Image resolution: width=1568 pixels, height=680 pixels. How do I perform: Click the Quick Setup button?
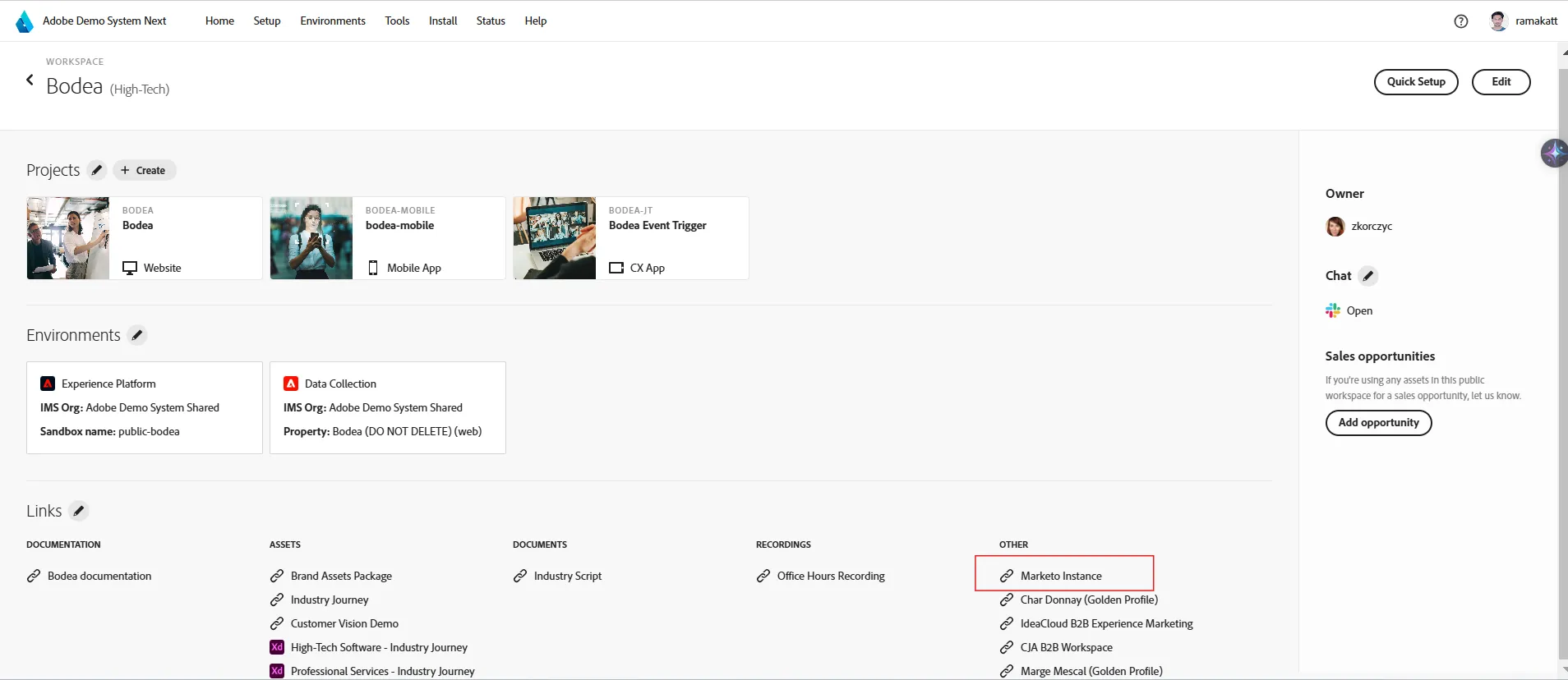point(1416,82)
